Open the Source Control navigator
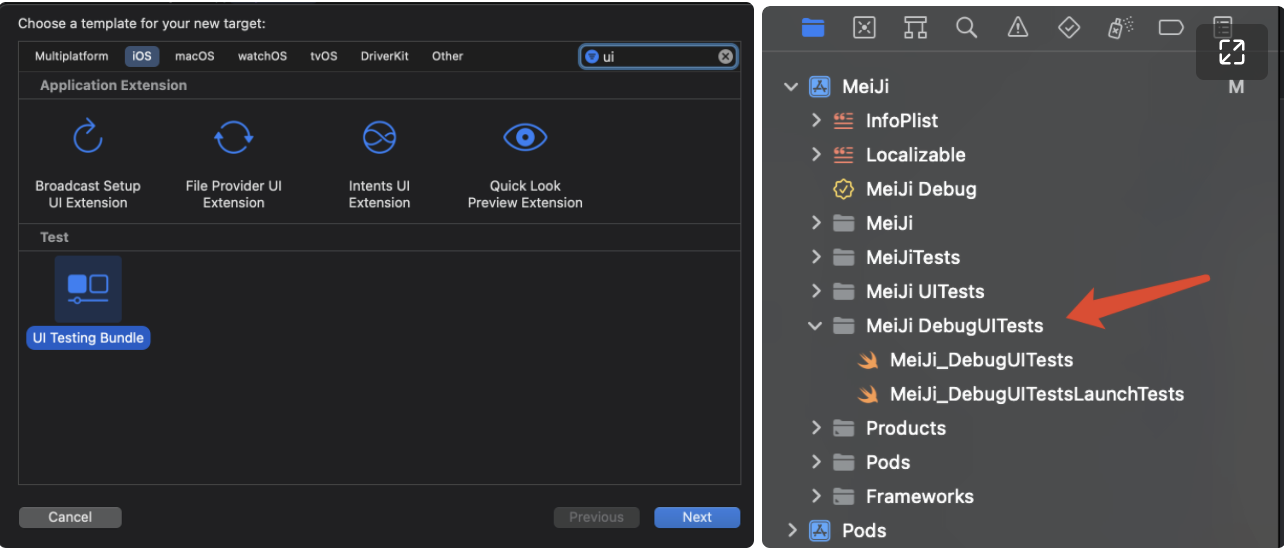1284x552 pixels. coord(864,28)
